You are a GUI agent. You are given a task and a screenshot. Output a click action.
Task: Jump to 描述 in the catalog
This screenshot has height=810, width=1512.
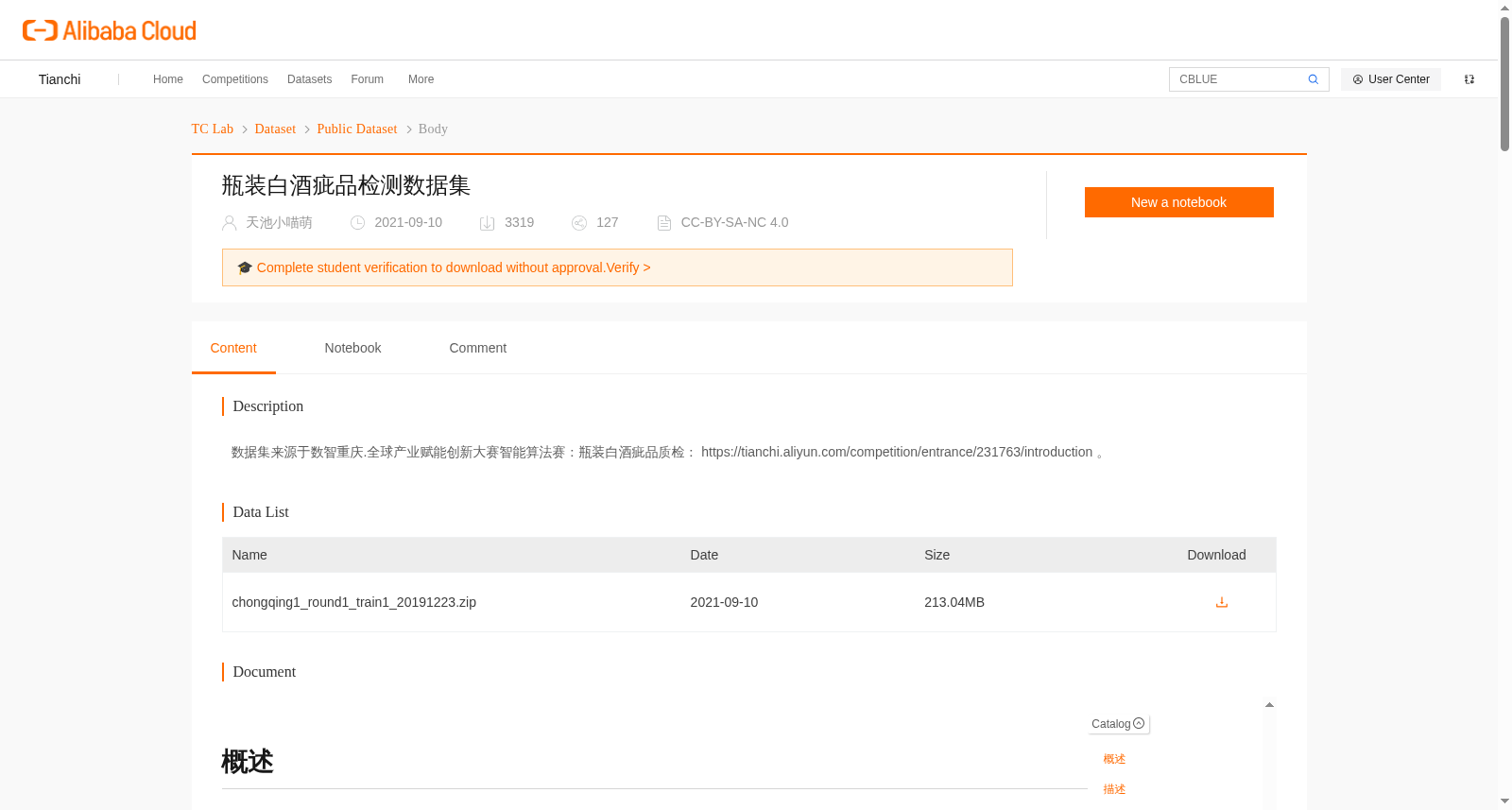1114,789
